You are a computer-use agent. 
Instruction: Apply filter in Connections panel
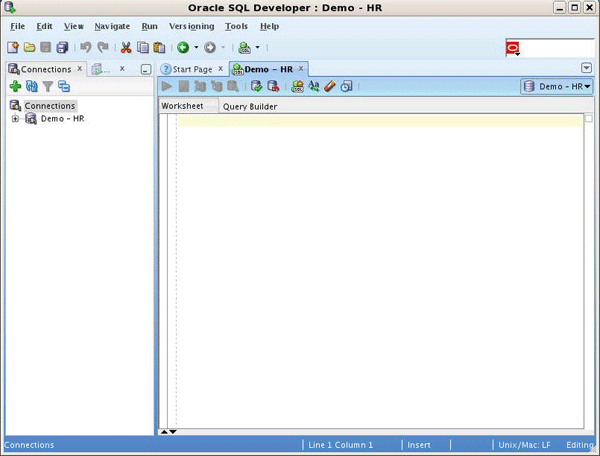[x=48, y=86]
